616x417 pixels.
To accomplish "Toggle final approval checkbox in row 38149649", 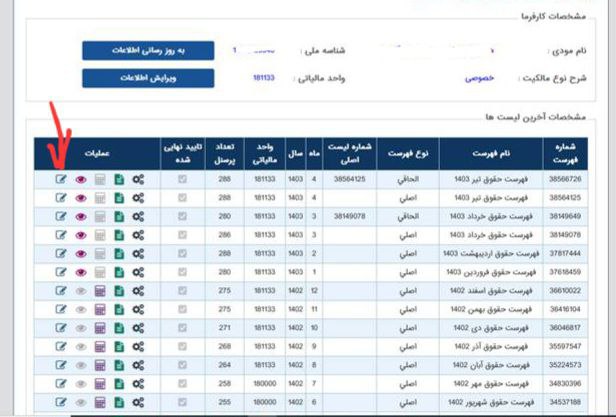I will tap(182, 216).
